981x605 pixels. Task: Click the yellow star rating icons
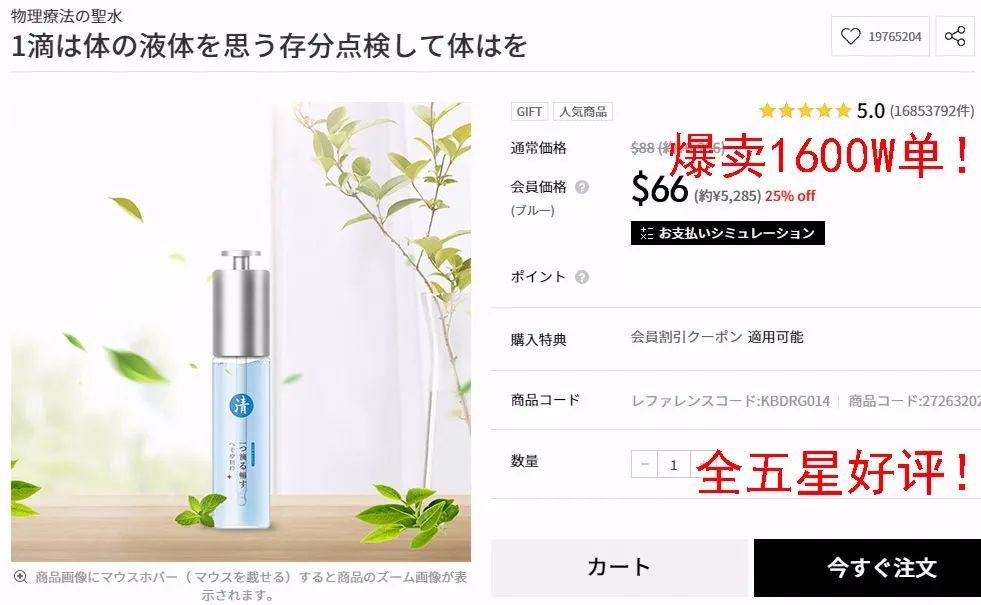click(805, 111)
